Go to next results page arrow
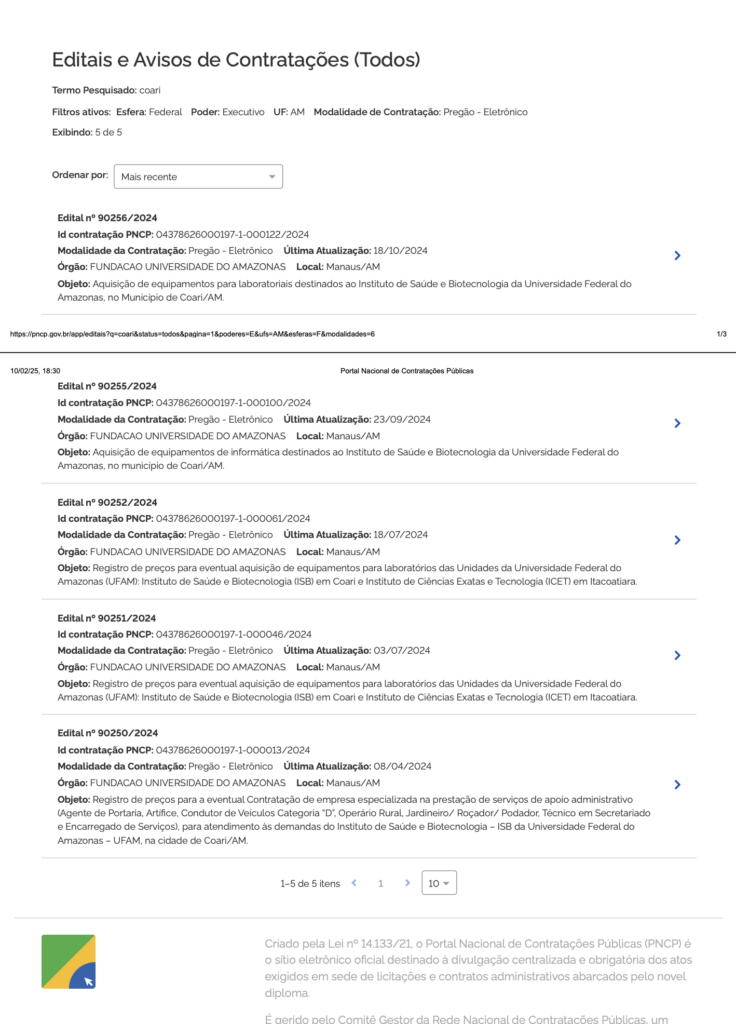 (407, 883)
